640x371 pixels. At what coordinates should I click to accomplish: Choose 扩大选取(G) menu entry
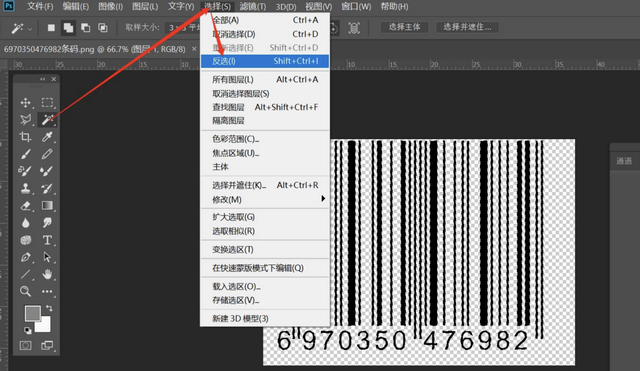(265, 217)
